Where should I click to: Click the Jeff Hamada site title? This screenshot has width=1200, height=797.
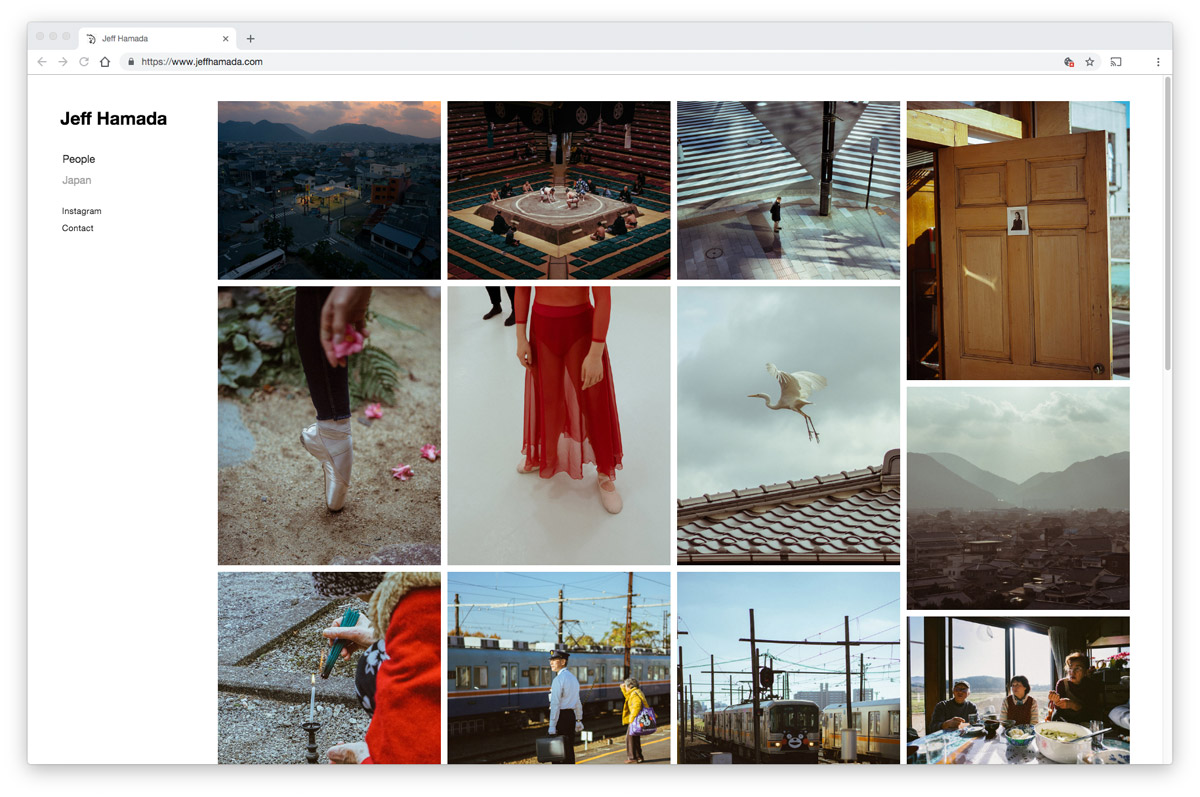[113, 119]
